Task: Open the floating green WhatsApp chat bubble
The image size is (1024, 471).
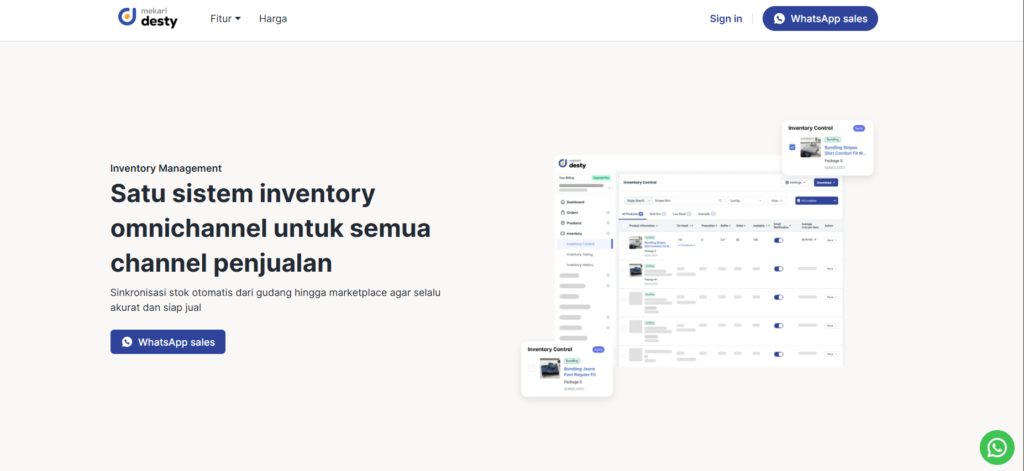Action: pos(997,446)
